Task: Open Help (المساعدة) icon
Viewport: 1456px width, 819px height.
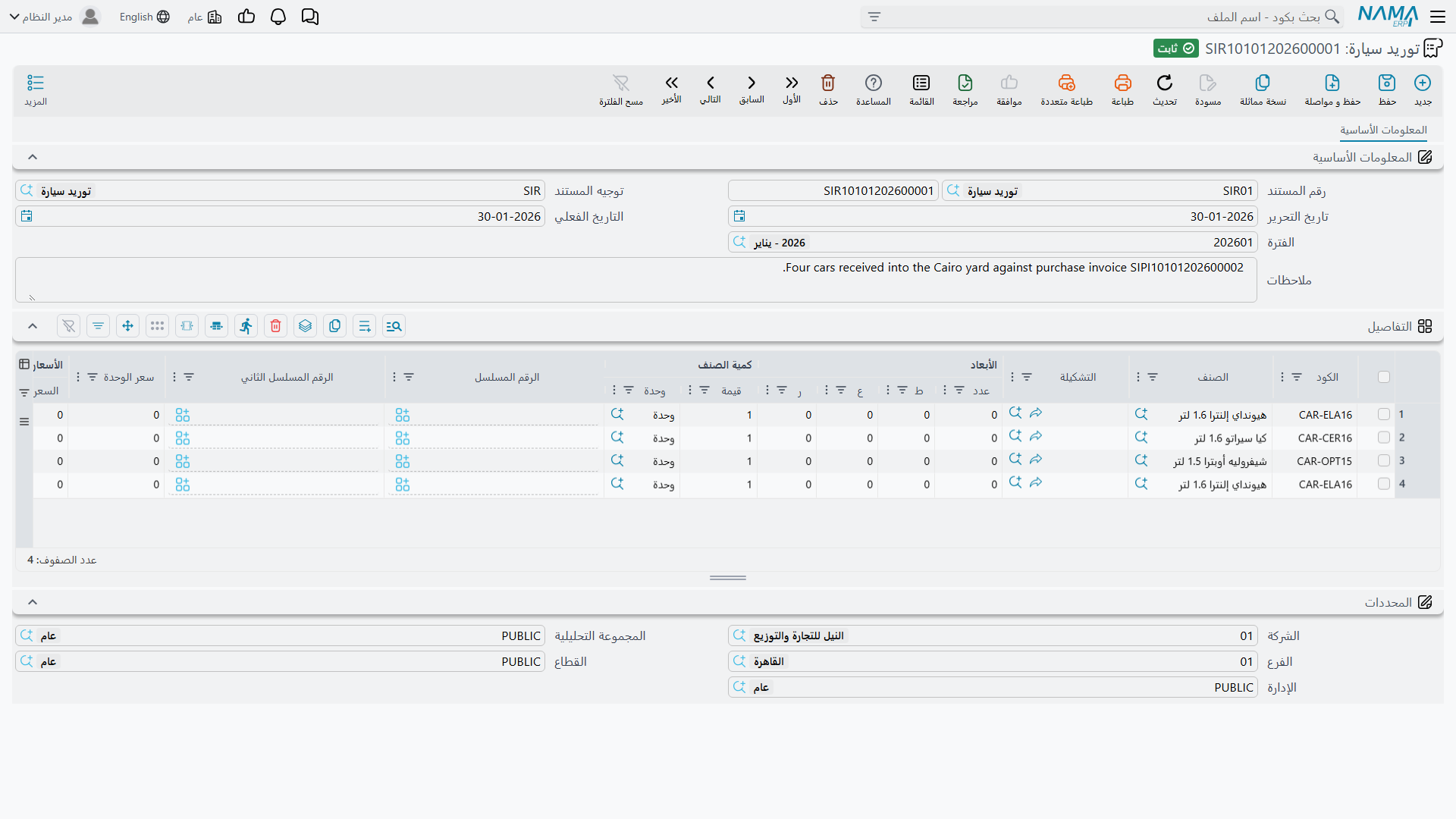Action: 874,83
